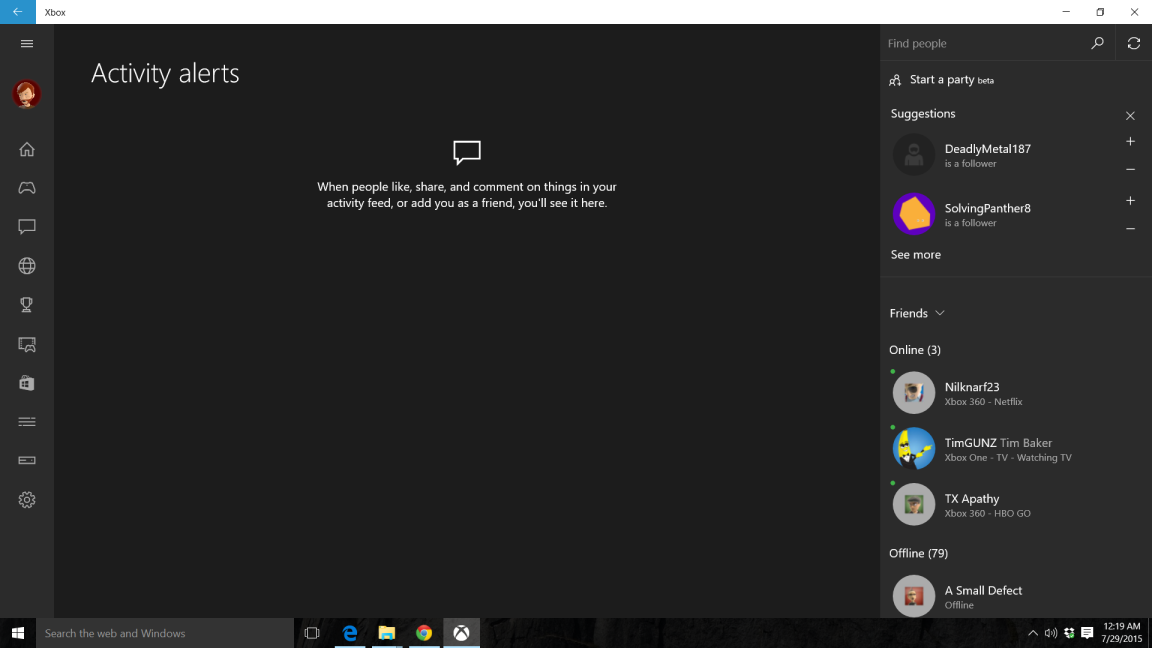Dismiss Suggestions with the X
Viewport: 1152px width, 648px height.
click(1129, 115)
